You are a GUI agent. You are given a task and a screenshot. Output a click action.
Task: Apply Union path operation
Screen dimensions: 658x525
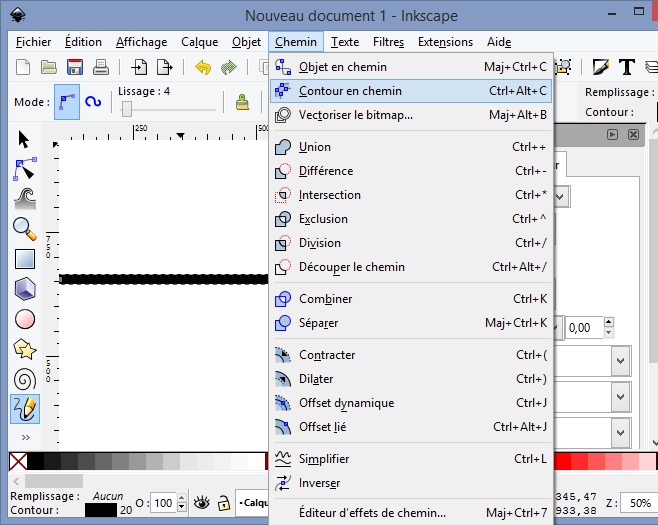click(x=411, y=147)
